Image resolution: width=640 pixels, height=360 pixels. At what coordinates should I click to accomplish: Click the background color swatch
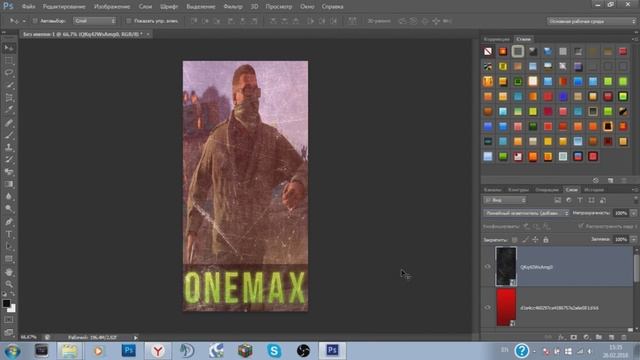click(13, 309)
